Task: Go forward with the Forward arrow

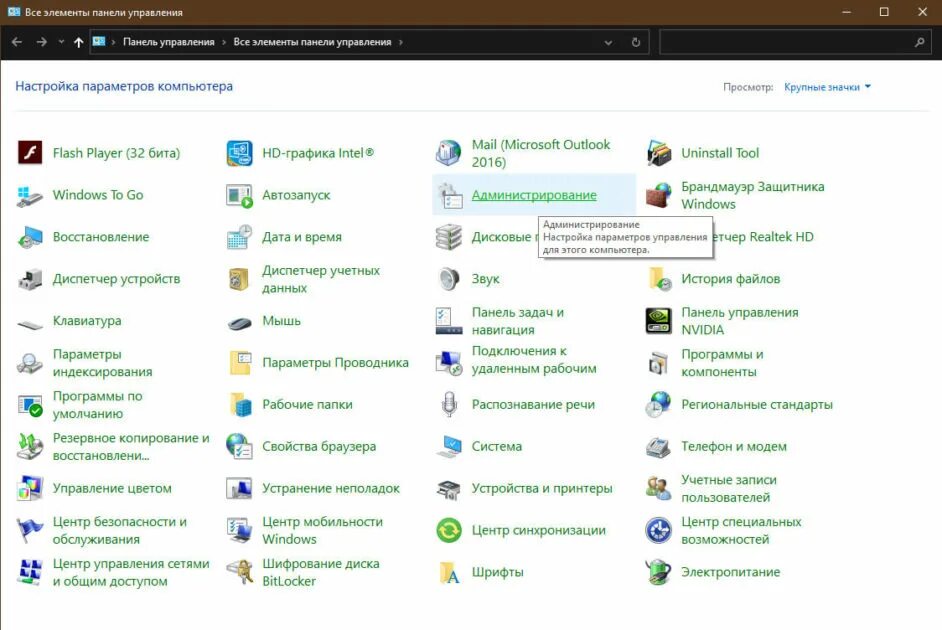Action: click(41, 42)
